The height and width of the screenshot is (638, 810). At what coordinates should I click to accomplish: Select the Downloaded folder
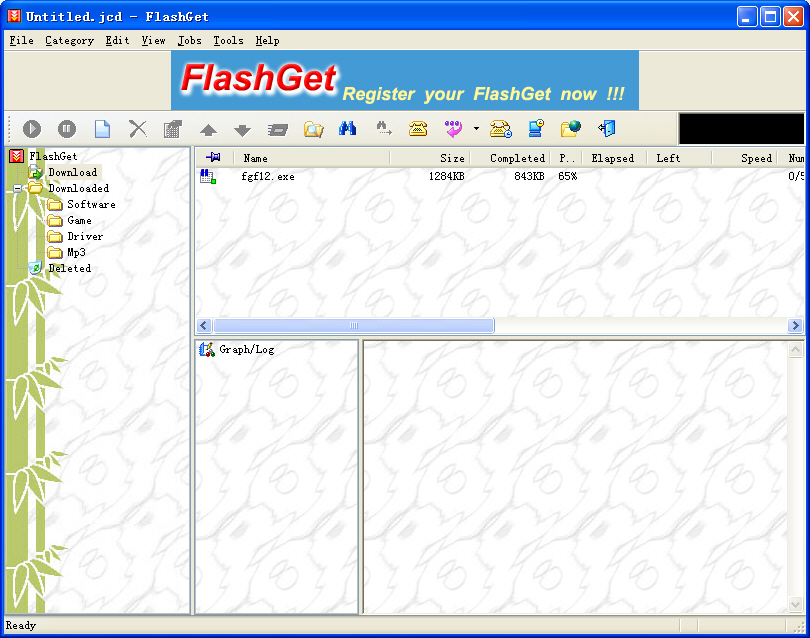tap(79, 188)
